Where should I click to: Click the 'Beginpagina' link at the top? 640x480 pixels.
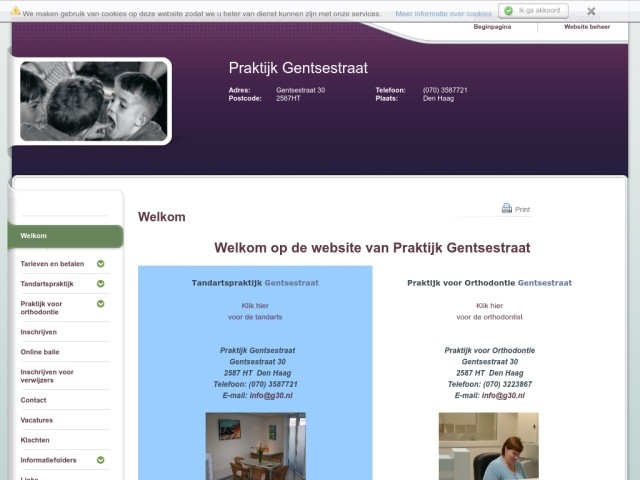click(x=491, y=27)
